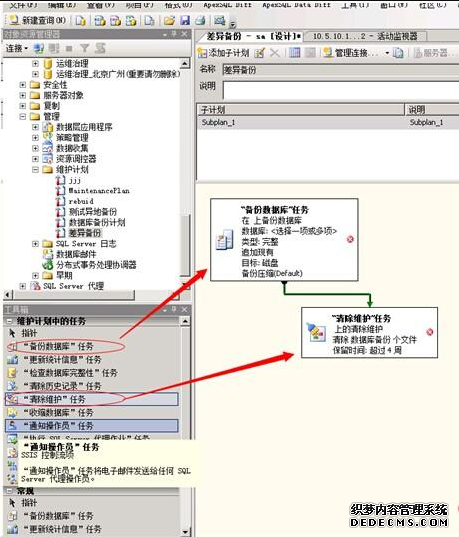Open the 连接 connect dropdown
459x537 pixels.
tap(16, 48)
